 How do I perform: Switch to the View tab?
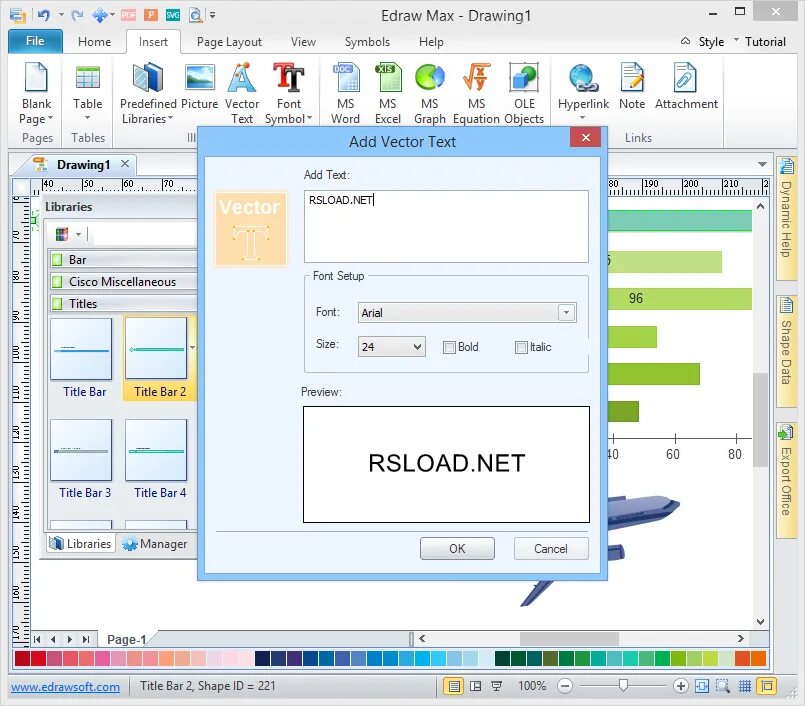[303, 42]
